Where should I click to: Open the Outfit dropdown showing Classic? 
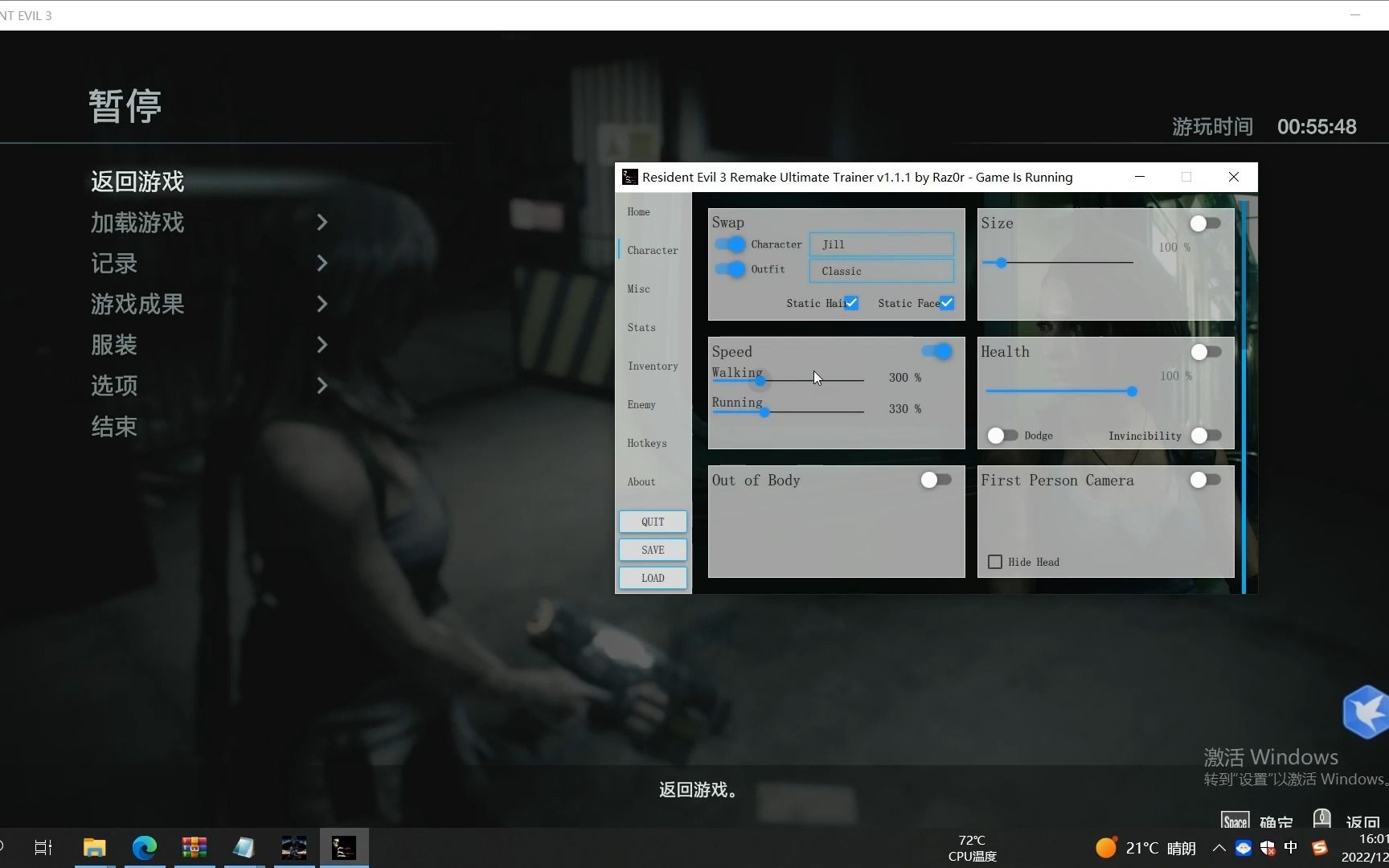pos(882,271)
